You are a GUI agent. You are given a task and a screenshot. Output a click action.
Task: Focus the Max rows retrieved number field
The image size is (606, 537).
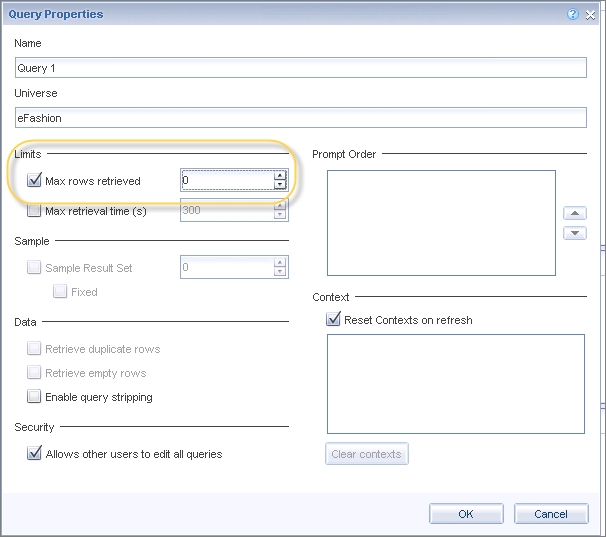coord(226,181)
